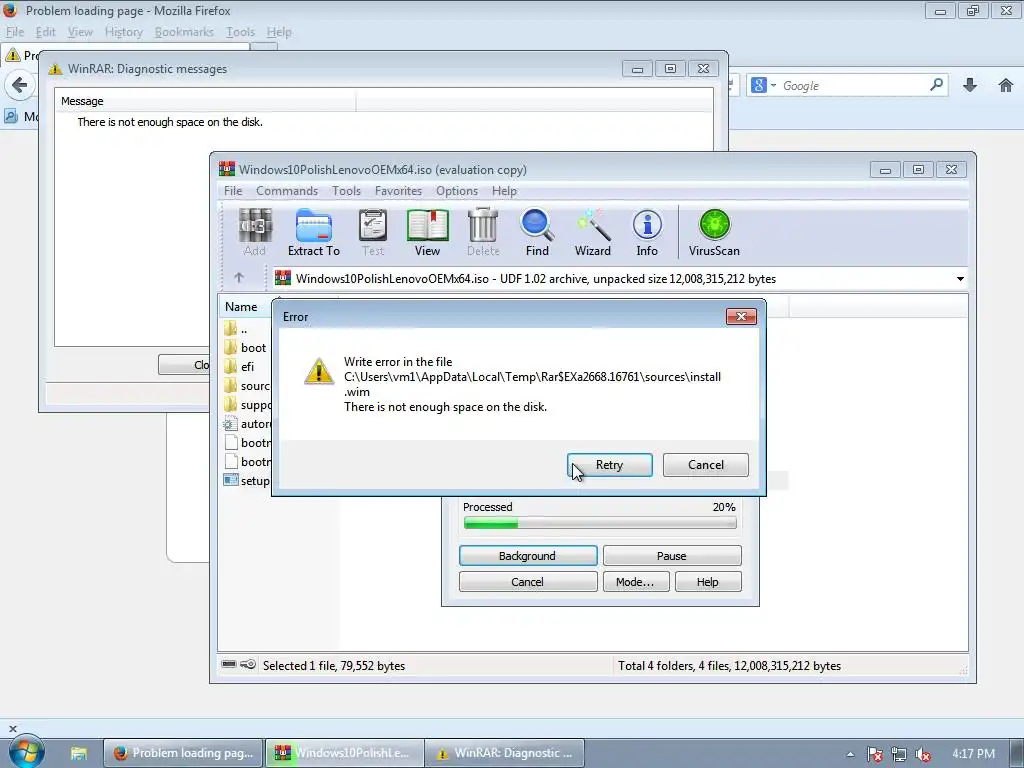Open the WinRAR Tools menu
This screenshot has height=768, width=1024.
(x=346, y=191)
